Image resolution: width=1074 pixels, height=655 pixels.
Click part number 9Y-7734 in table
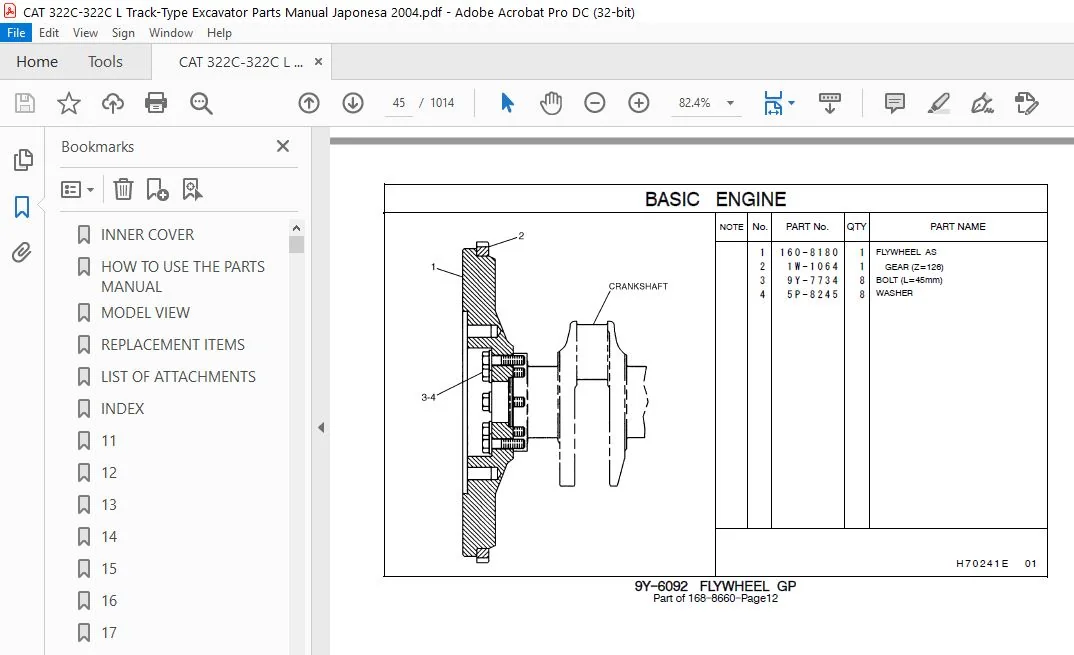[x=812, y=280]
